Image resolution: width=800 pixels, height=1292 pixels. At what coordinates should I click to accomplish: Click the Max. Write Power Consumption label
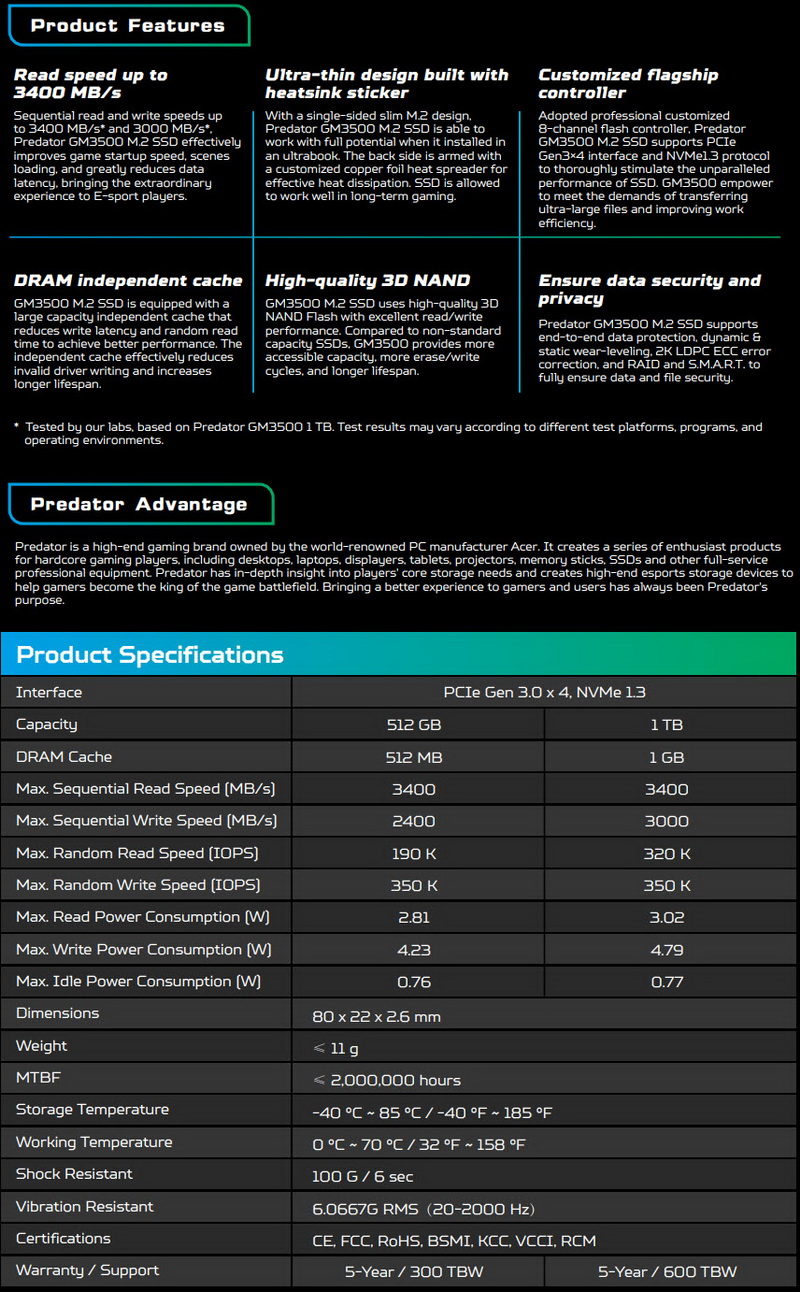143,950
